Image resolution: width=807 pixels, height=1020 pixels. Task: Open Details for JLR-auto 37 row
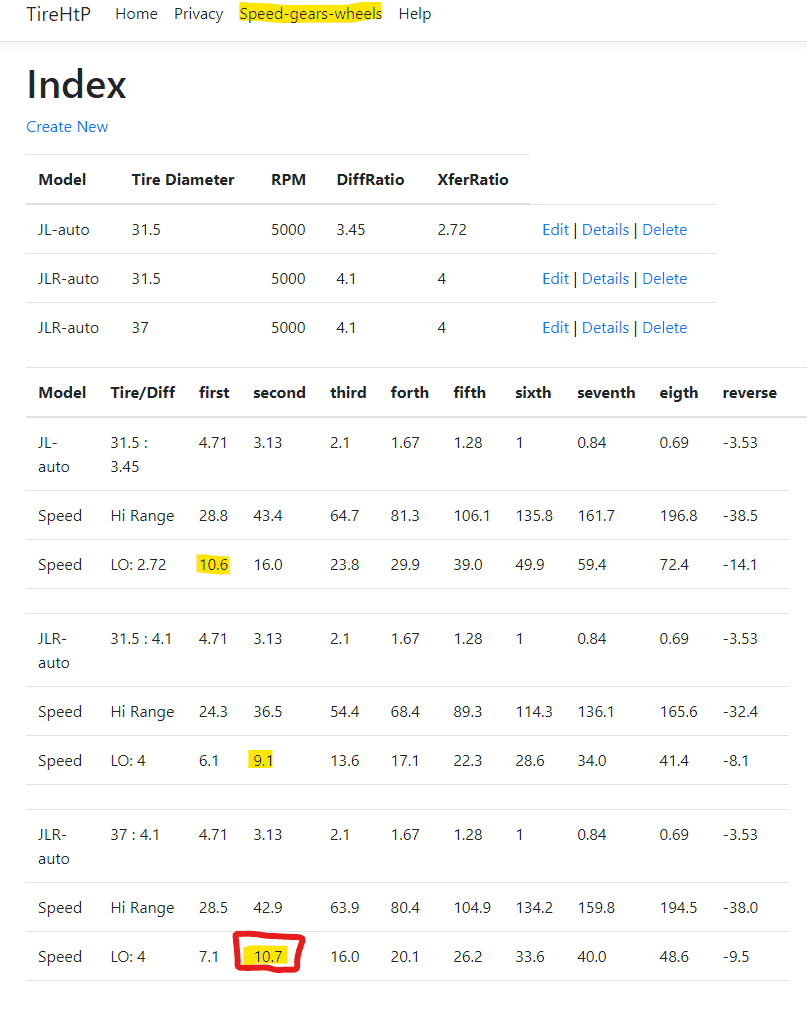605,327
